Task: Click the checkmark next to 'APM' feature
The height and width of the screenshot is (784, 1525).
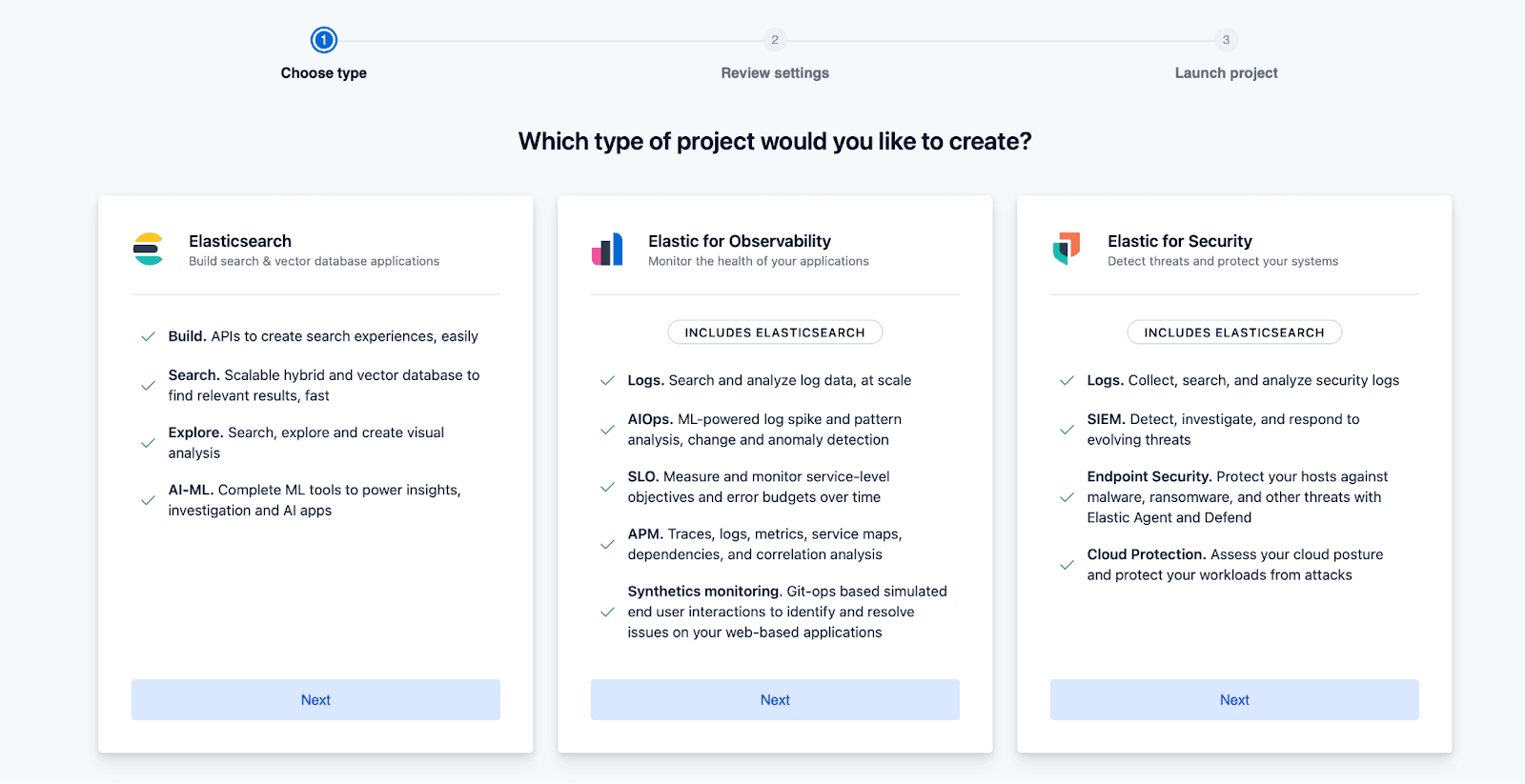Action: 607,544
